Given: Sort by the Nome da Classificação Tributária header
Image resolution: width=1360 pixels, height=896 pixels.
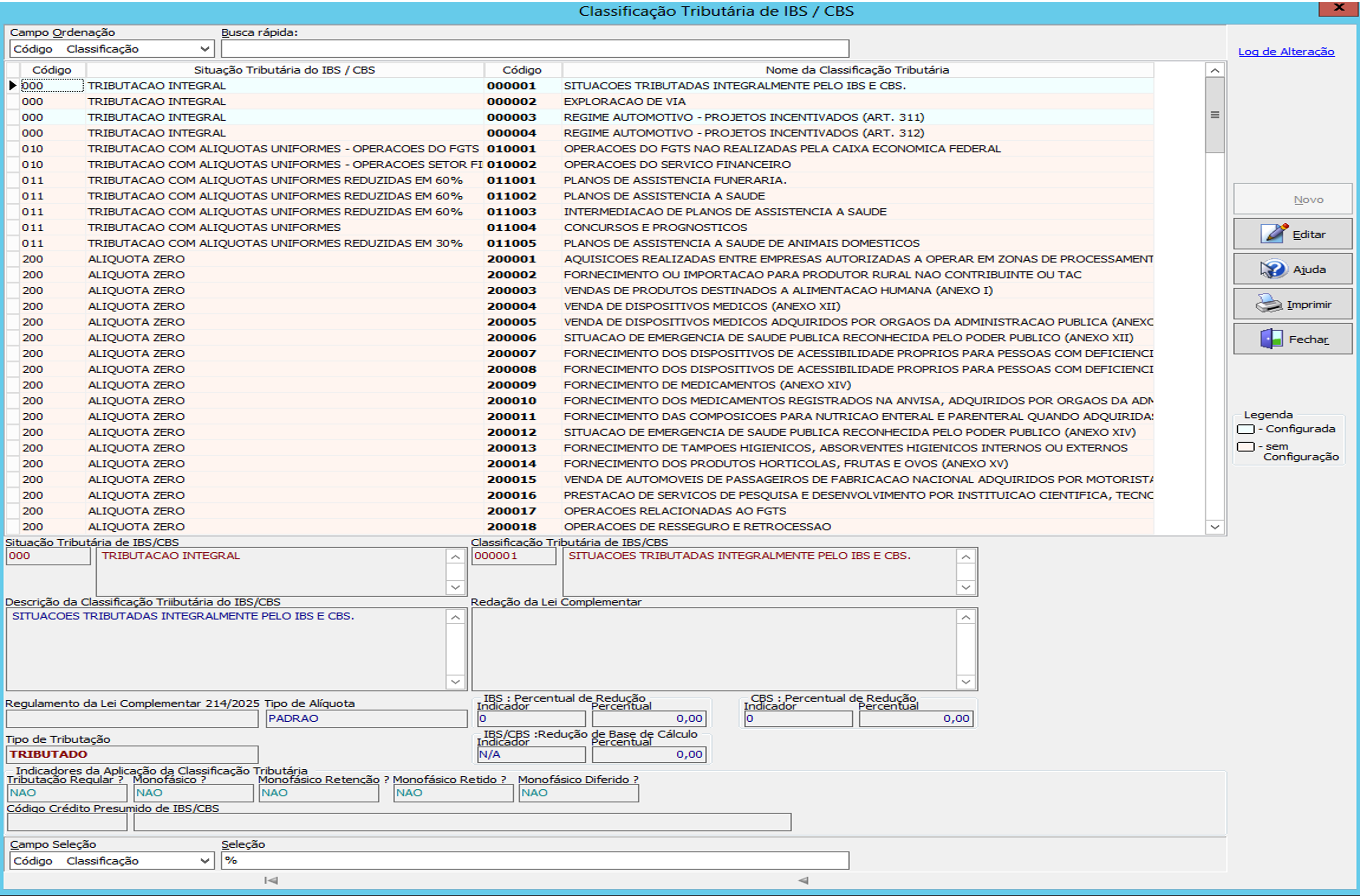Looking at the screenshot, I should pos(857,70).
